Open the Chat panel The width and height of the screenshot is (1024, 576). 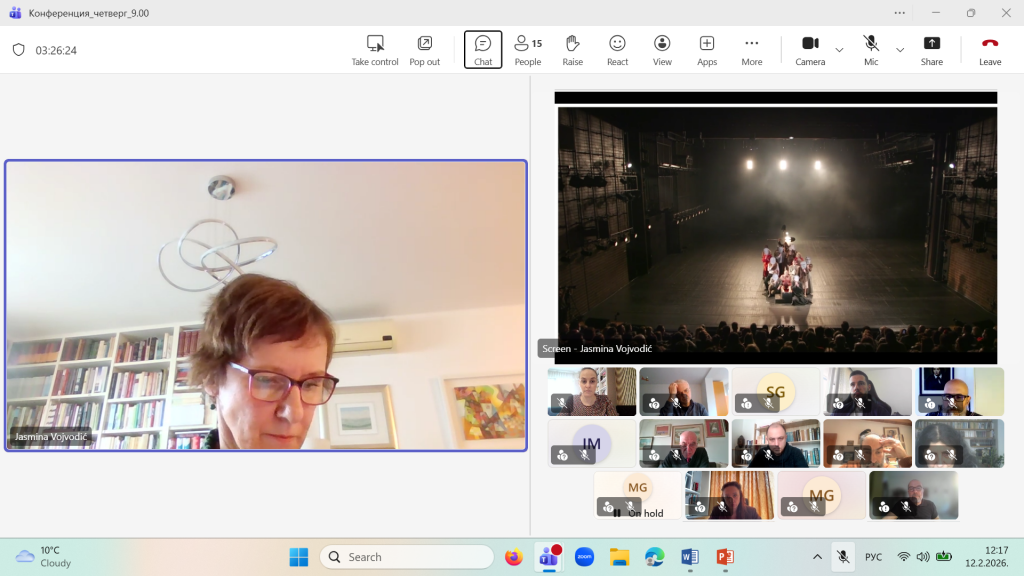483,49
